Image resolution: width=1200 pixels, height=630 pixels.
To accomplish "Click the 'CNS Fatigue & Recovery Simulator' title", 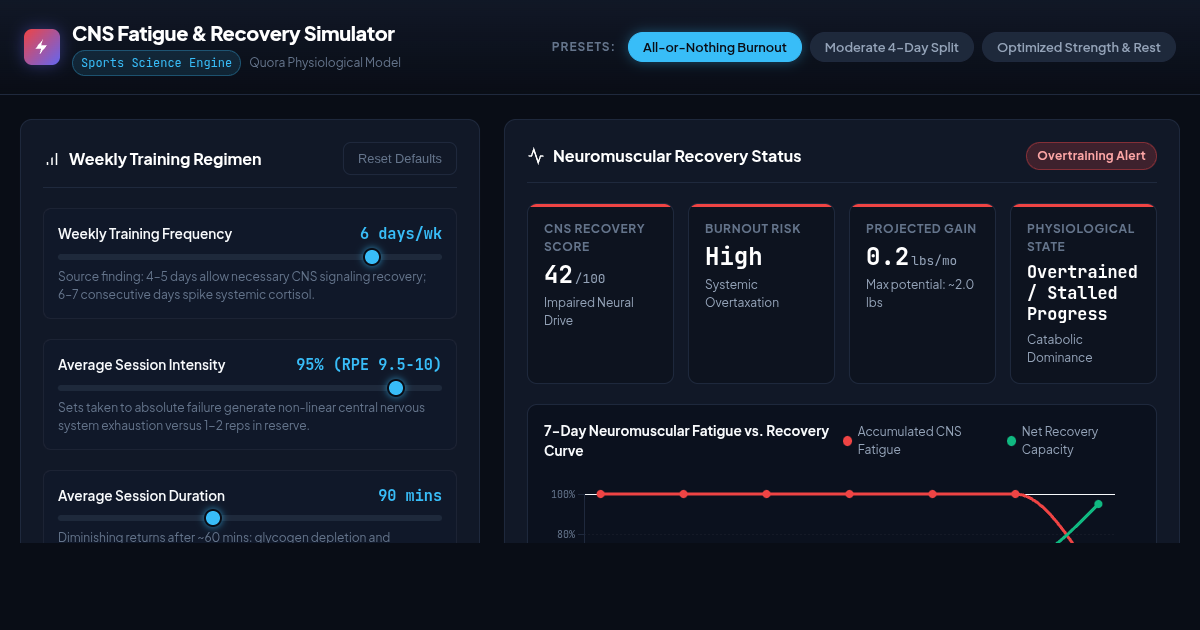I will [x=233, y=34].
